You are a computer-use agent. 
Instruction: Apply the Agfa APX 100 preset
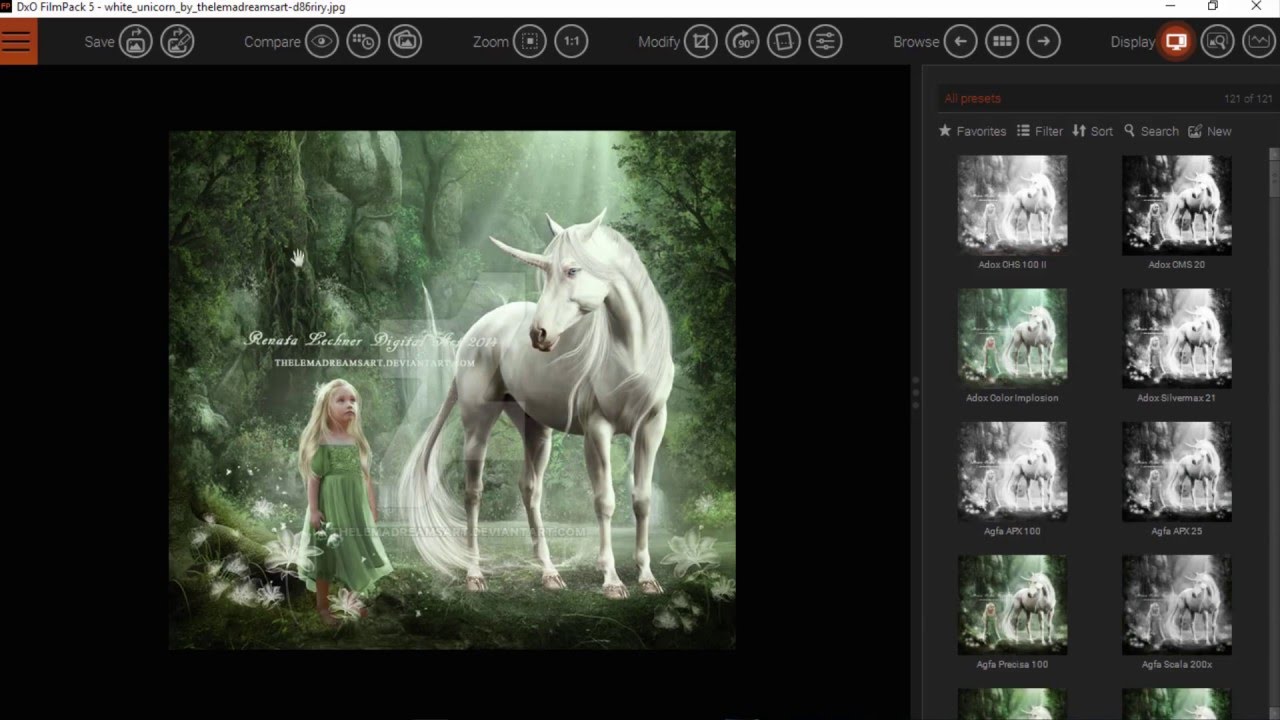(x=1012, y=478)
